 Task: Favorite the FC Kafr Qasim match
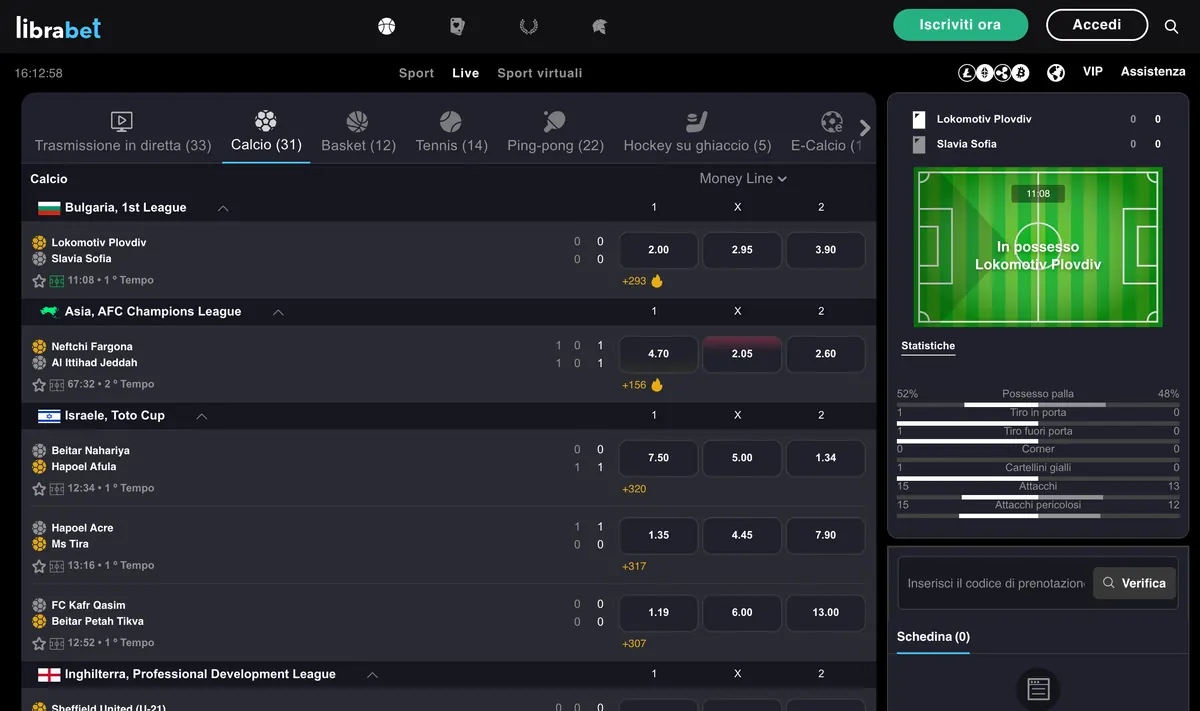(39, 644)
